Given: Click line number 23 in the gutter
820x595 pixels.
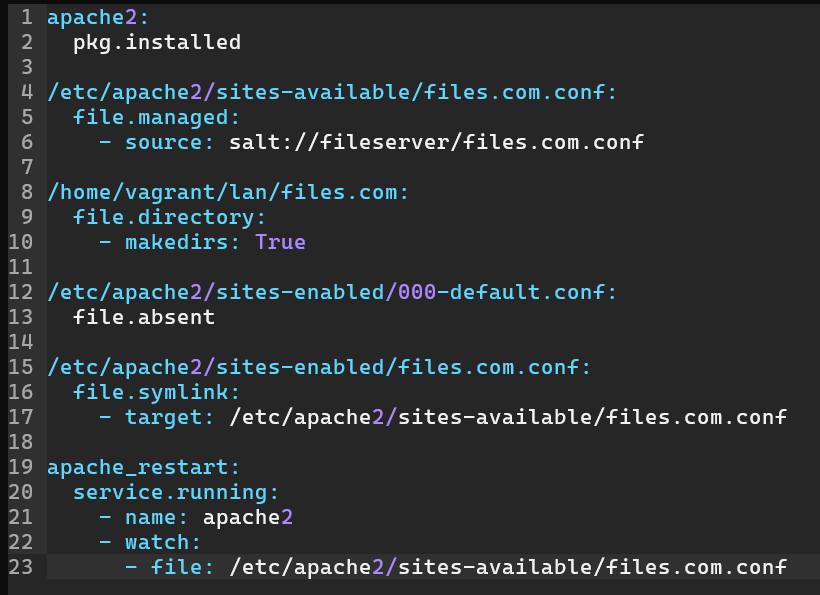Looking at the screenshot, I should pos(20,567).
